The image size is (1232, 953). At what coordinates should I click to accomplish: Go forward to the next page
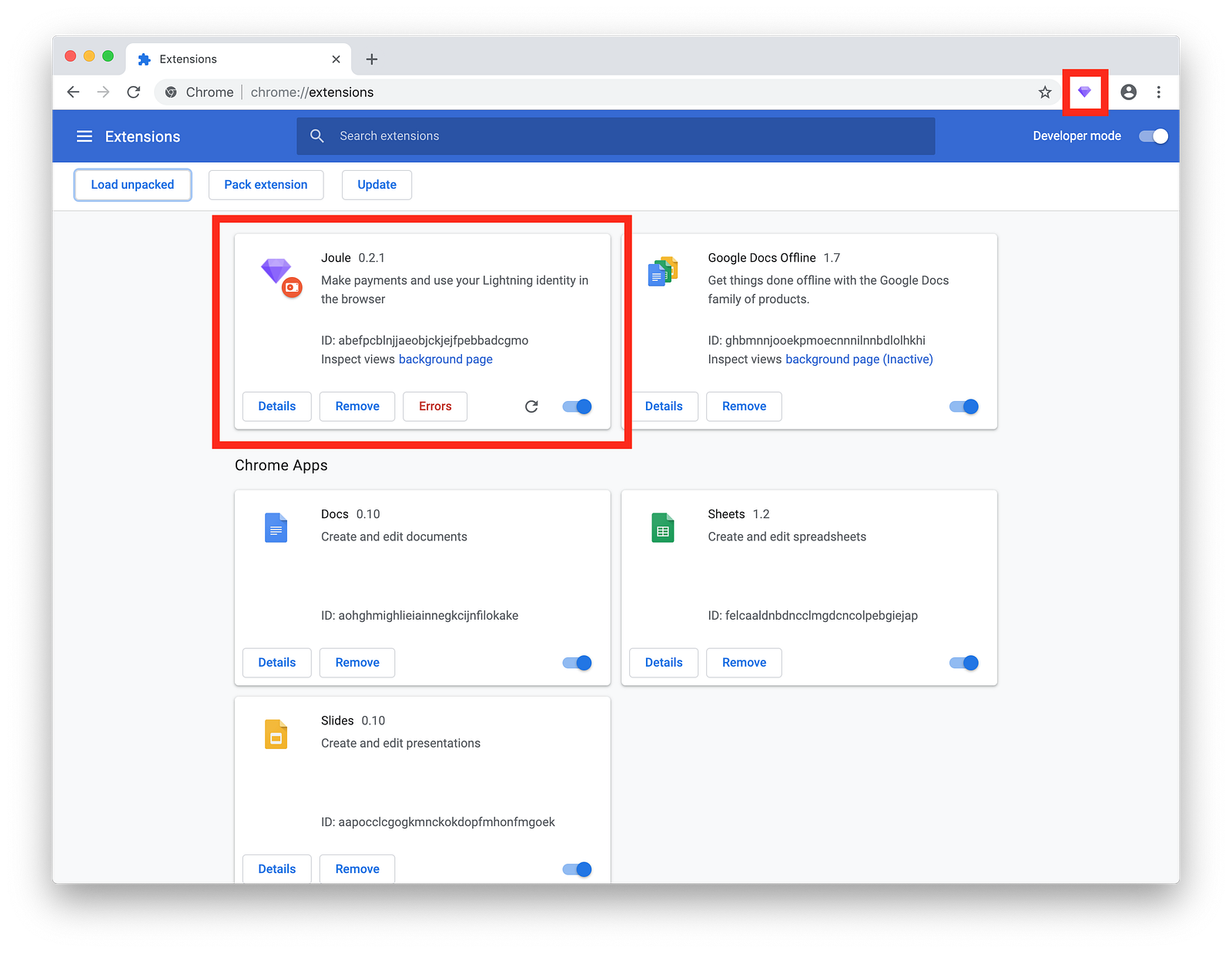click(x=103, y=92)
